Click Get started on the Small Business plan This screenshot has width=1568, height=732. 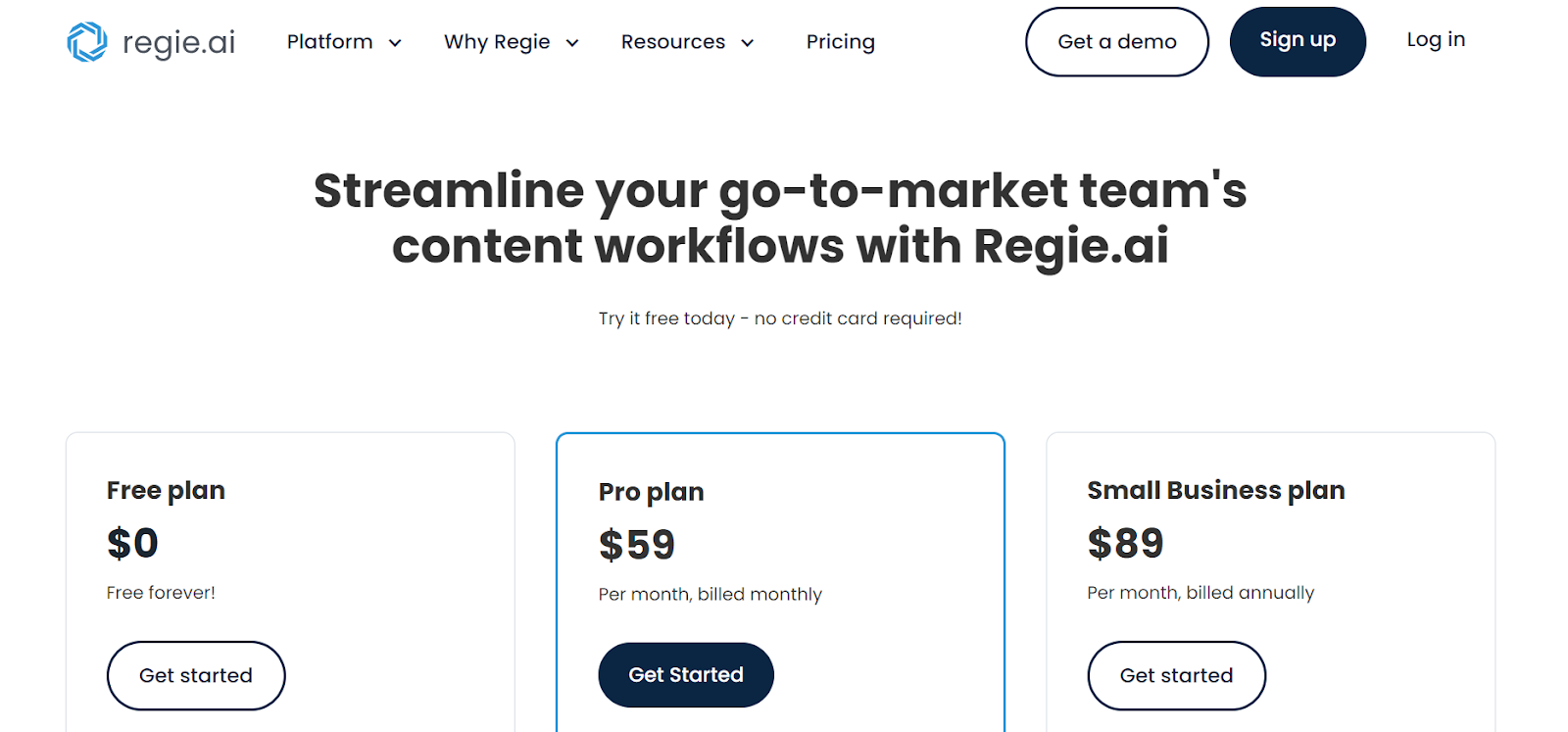(x=1176, y=675)
